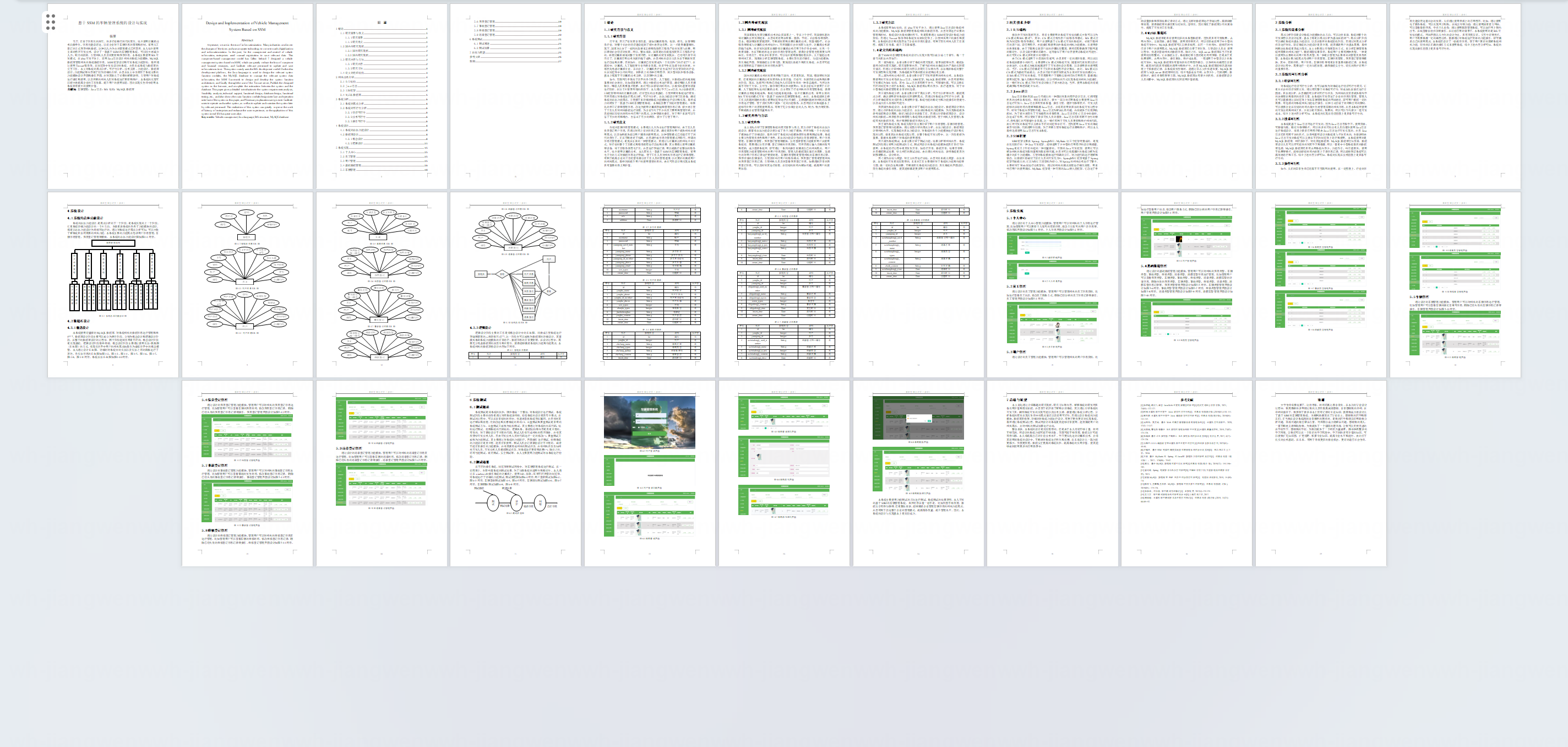Open the chapter 2 相关技术介绍 page thumbnail

pyautogui.click(x=1053, y=96)
